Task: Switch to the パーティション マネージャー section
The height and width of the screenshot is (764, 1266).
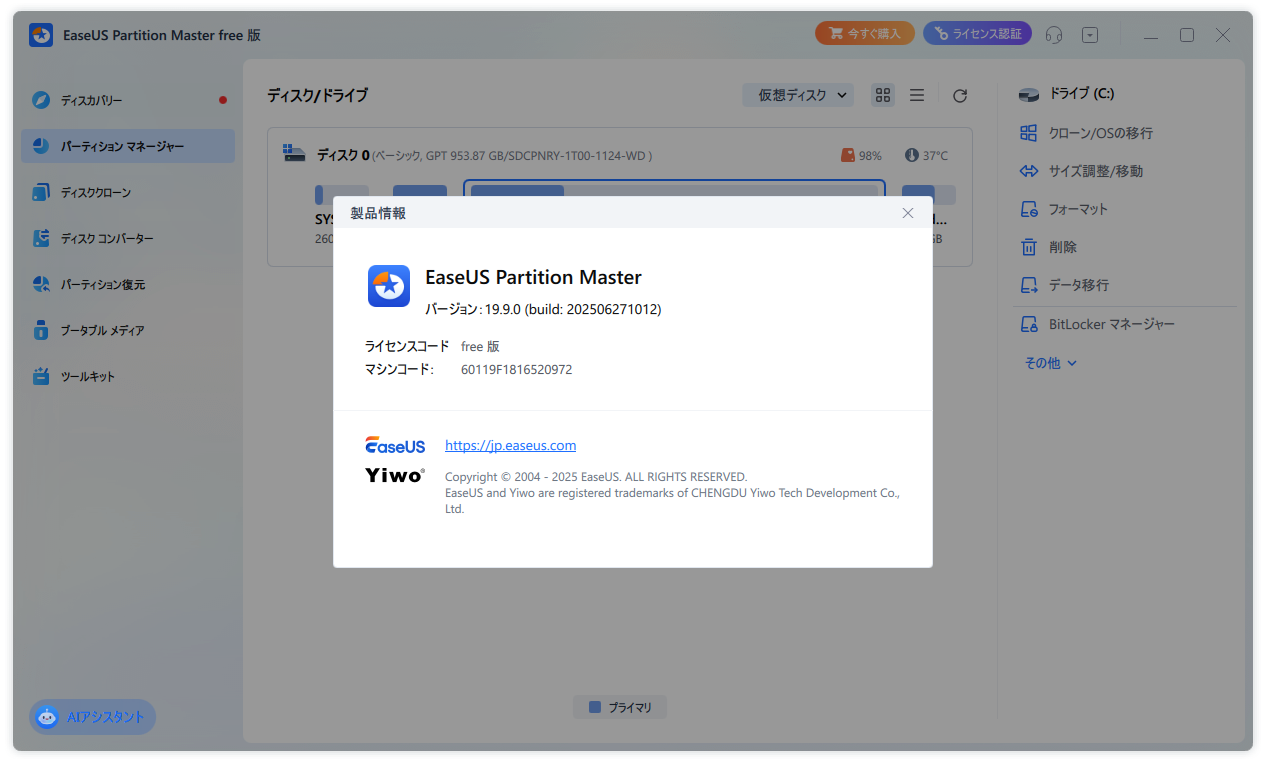Action: click(x=113, y=146)
